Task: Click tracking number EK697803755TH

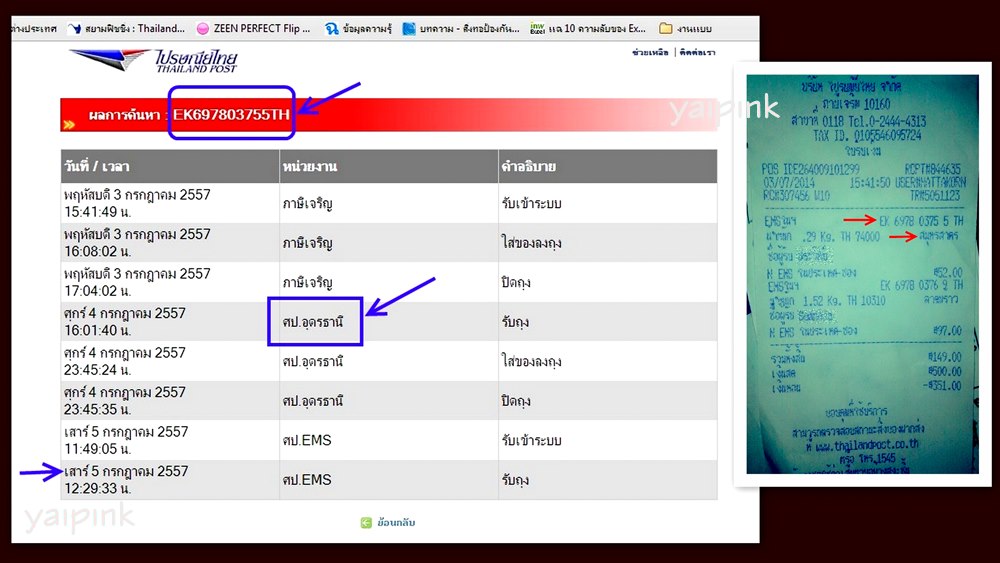Action: (x=231, y=115)
